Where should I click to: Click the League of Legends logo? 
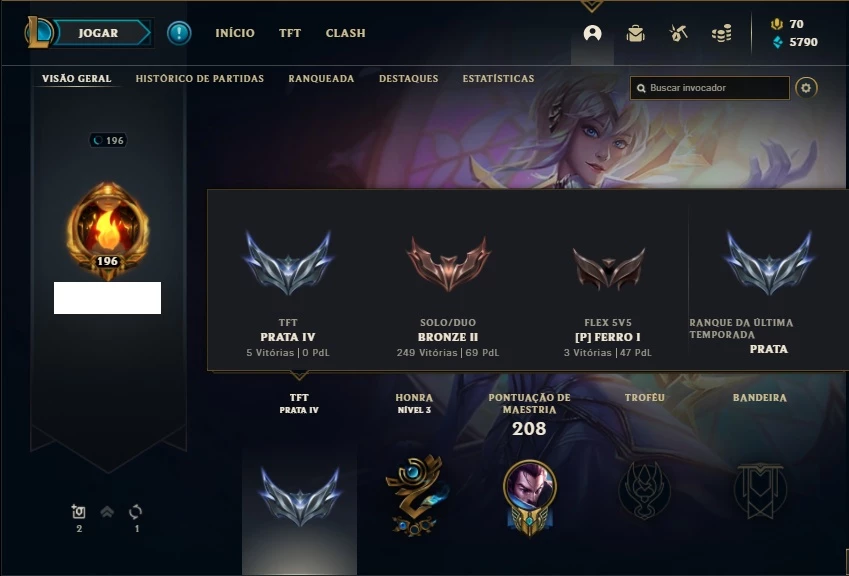(38, 32)
